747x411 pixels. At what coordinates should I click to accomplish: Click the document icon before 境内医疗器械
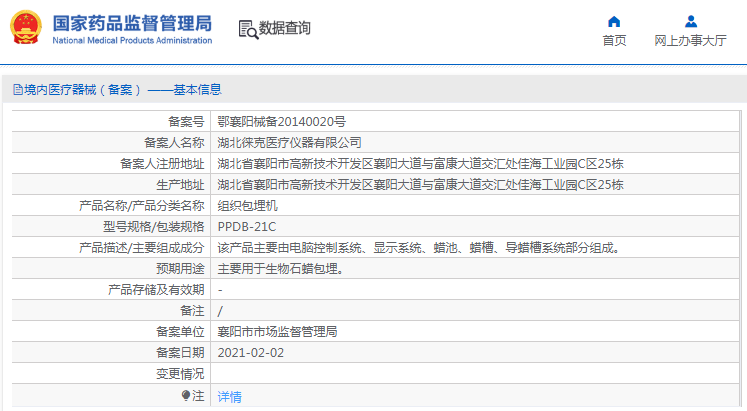point(17,90)
